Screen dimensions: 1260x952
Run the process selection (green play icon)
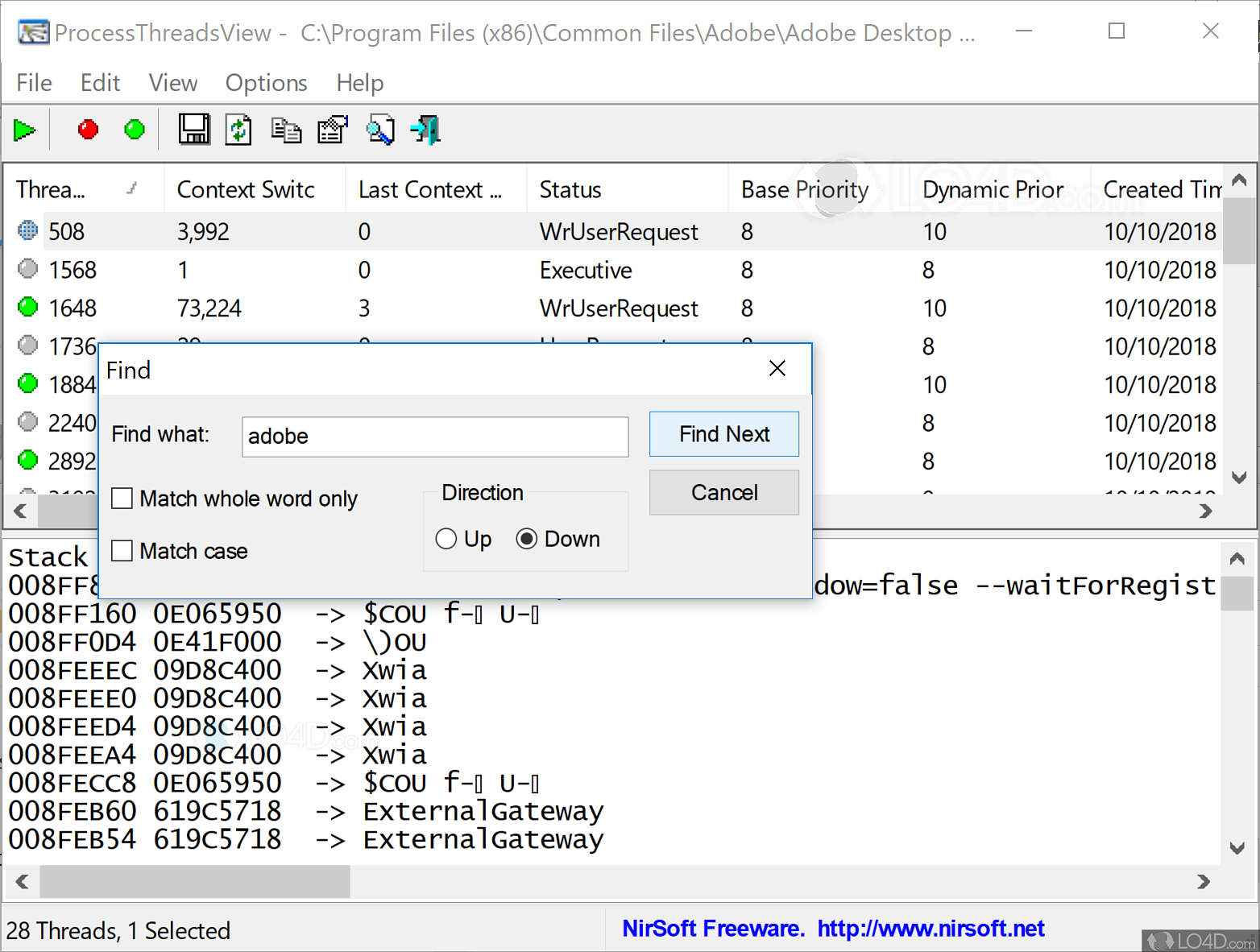coord(25,129)
